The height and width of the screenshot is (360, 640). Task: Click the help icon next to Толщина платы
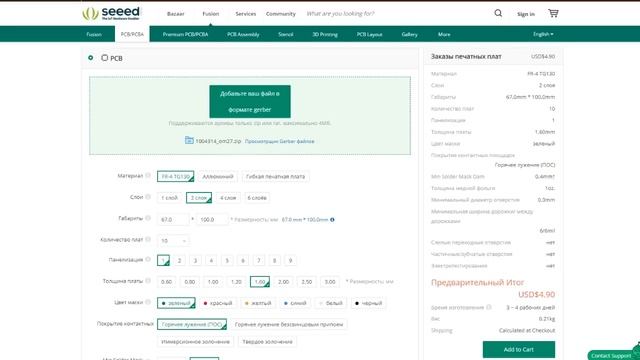[x=148, y=280]
